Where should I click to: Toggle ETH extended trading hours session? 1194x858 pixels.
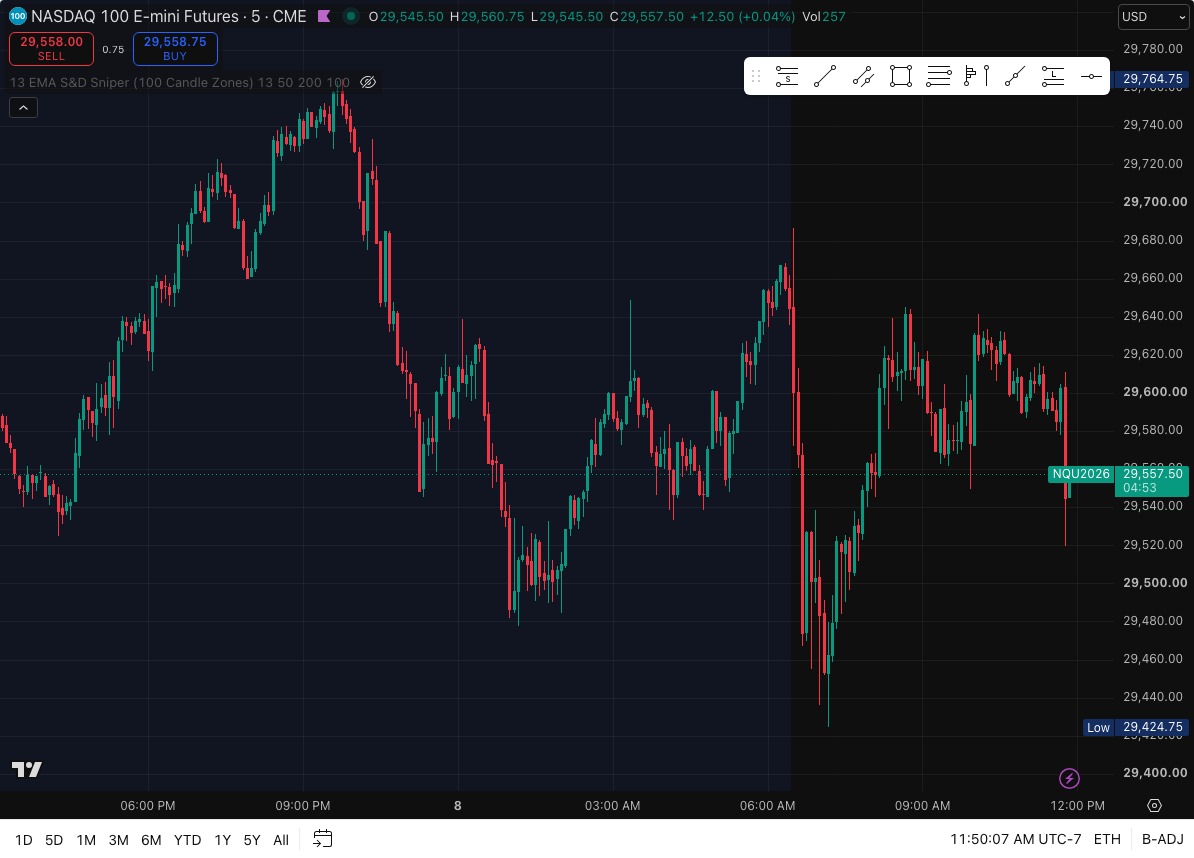point(1107,839)
